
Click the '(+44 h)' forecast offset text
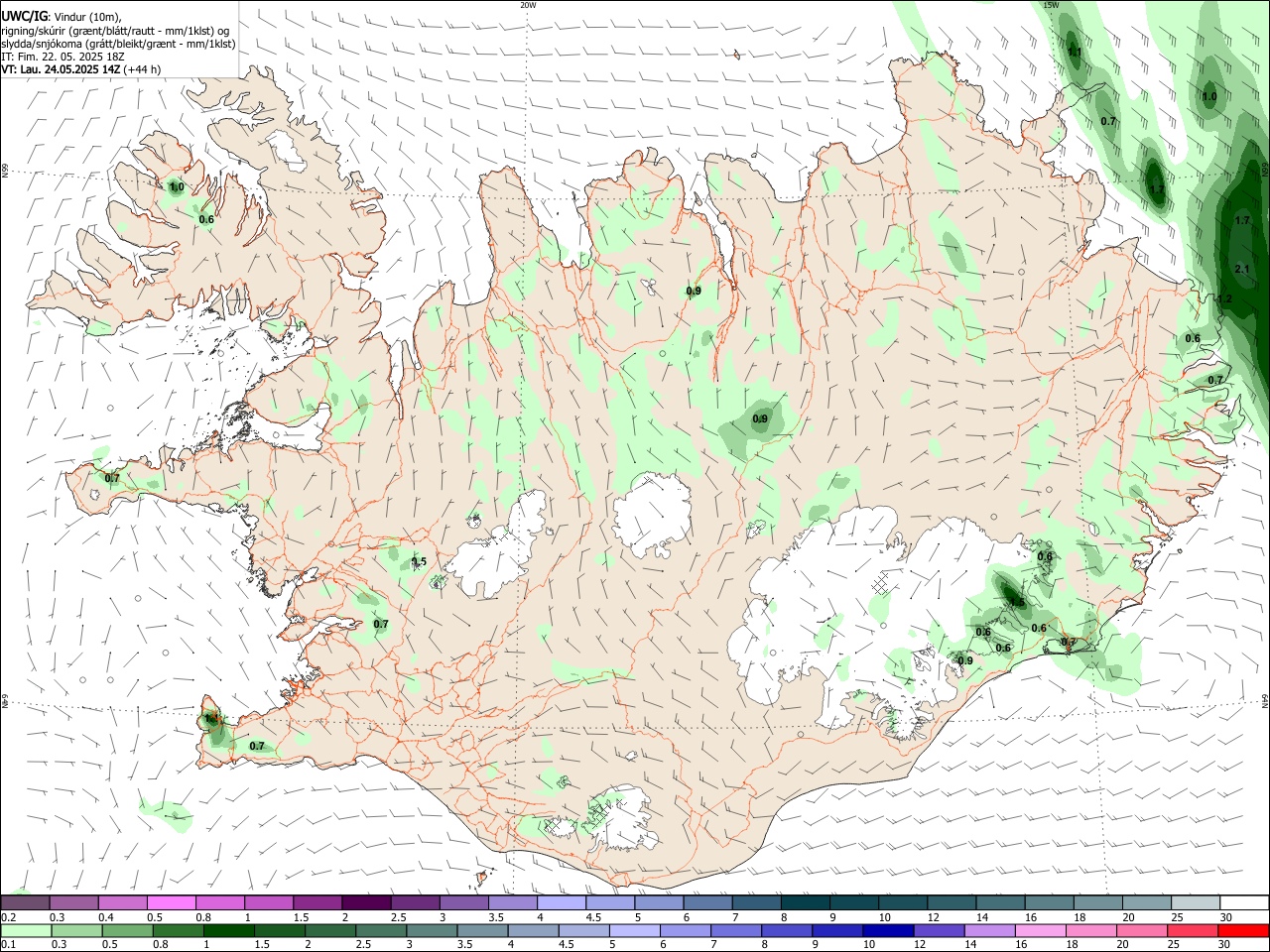143,69
